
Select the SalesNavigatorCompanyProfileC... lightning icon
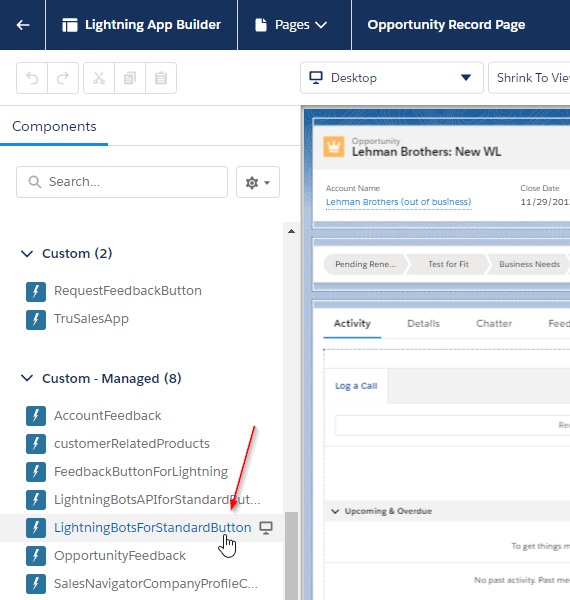[36, 584]
